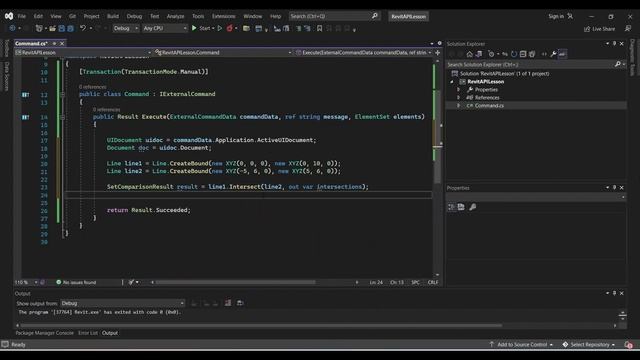
Task: Click the Live Share icon
Action: (x=587, y=29)
